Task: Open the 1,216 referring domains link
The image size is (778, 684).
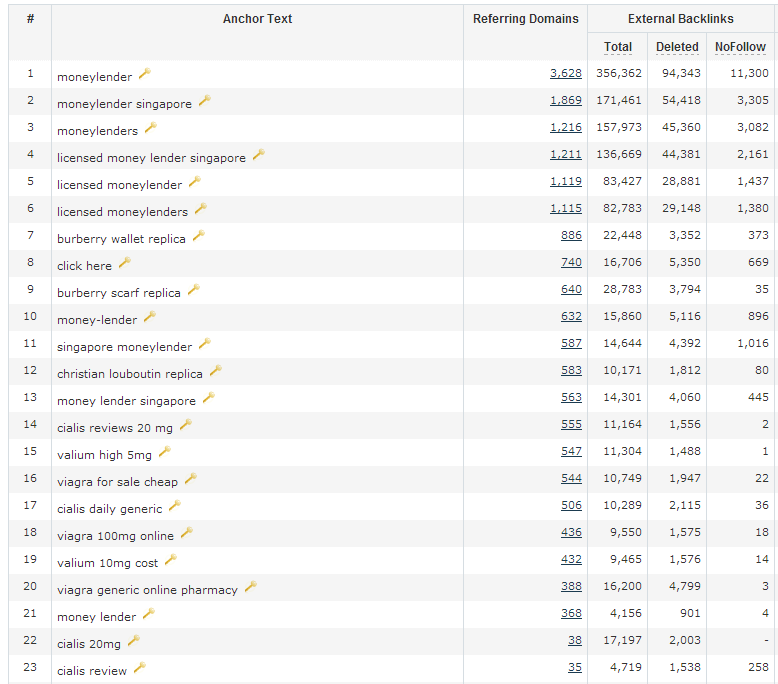Action: tap(566, 127)
